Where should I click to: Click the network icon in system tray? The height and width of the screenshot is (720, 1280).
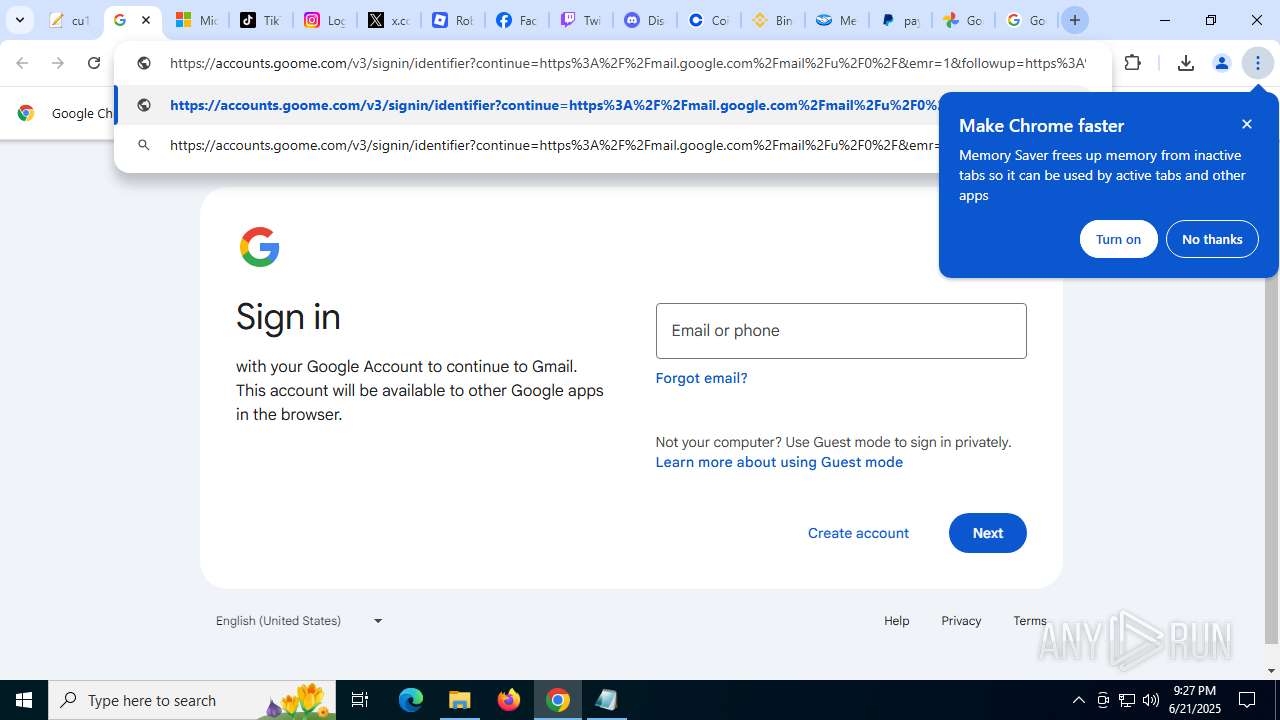coord(1127,700)
